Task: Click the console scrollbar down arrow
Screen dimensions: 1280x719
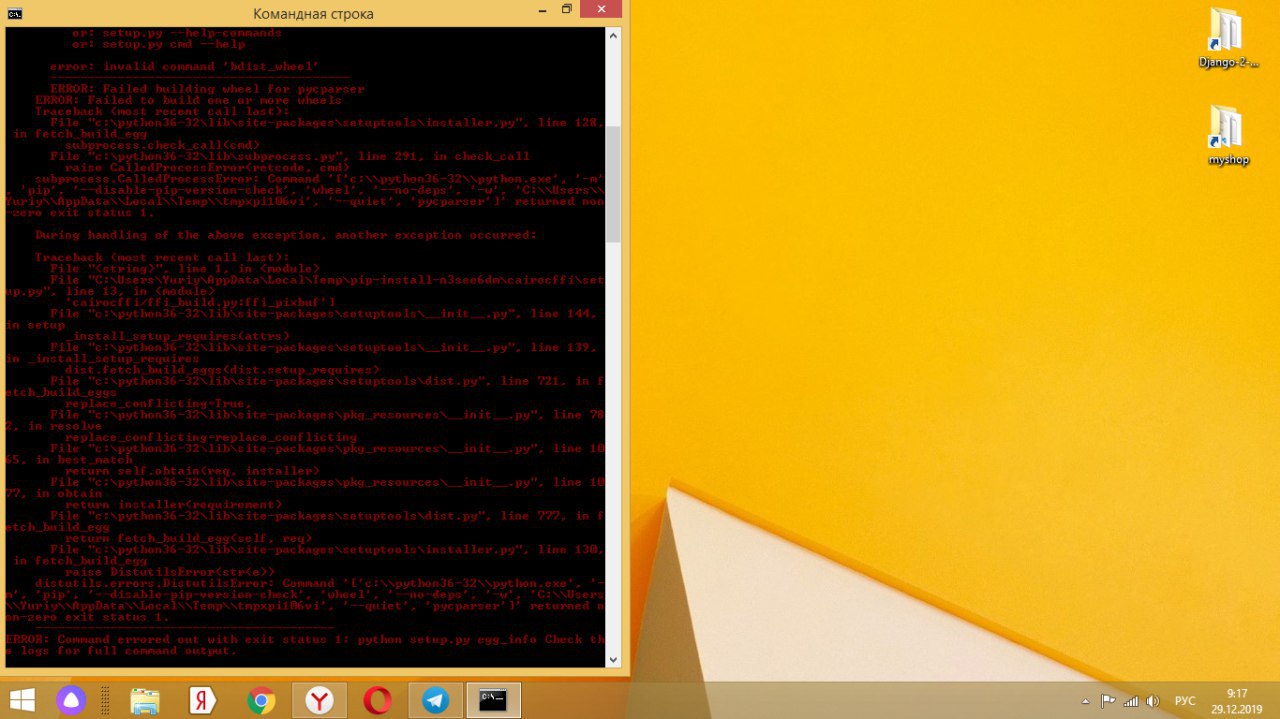Action: tap(613, 660)
